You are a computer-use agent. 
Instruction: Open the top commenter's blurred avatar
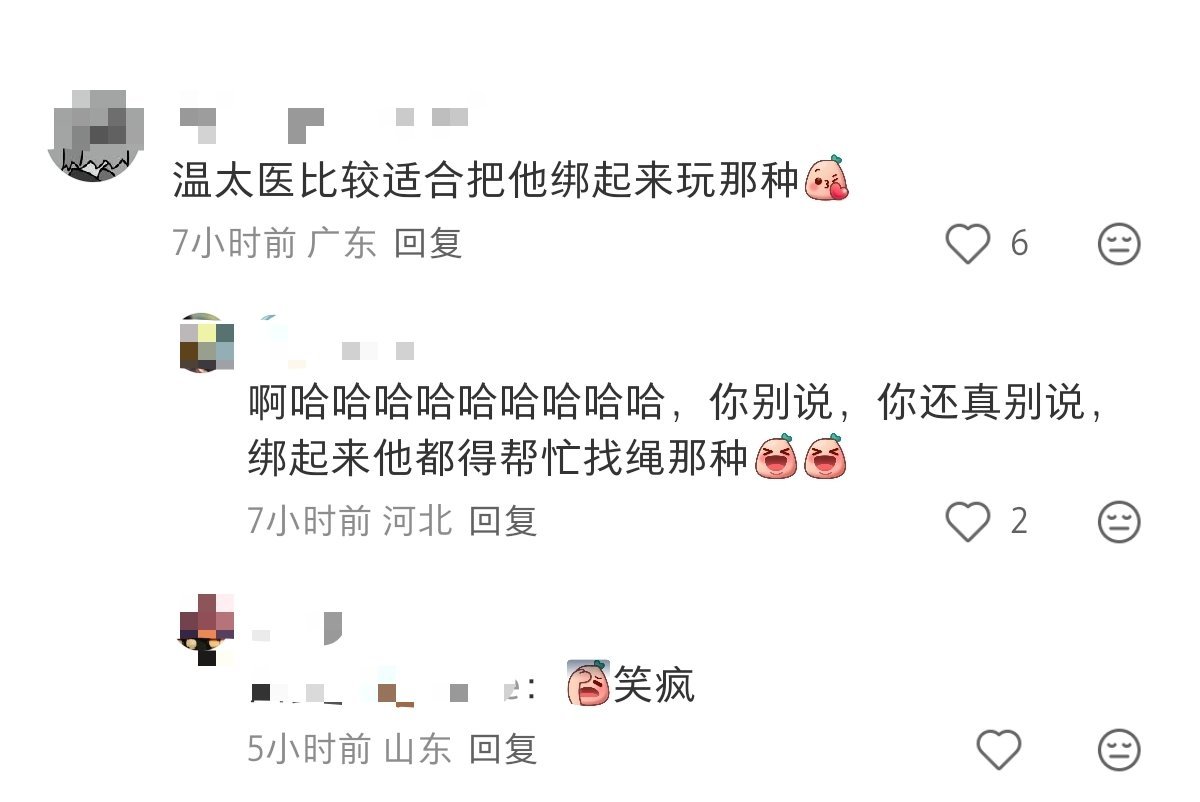coord(94,135)
